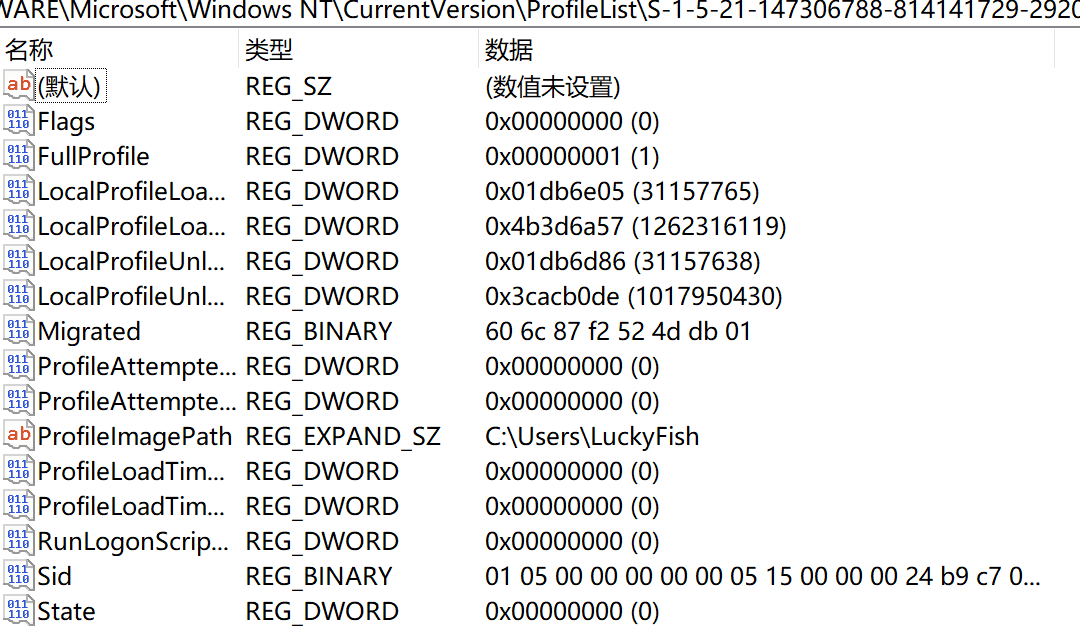Viewport: 1080px width, 631px height.
Task: Click the C:\Users\LuckyFish data cell
Action: tap(592, 437)
